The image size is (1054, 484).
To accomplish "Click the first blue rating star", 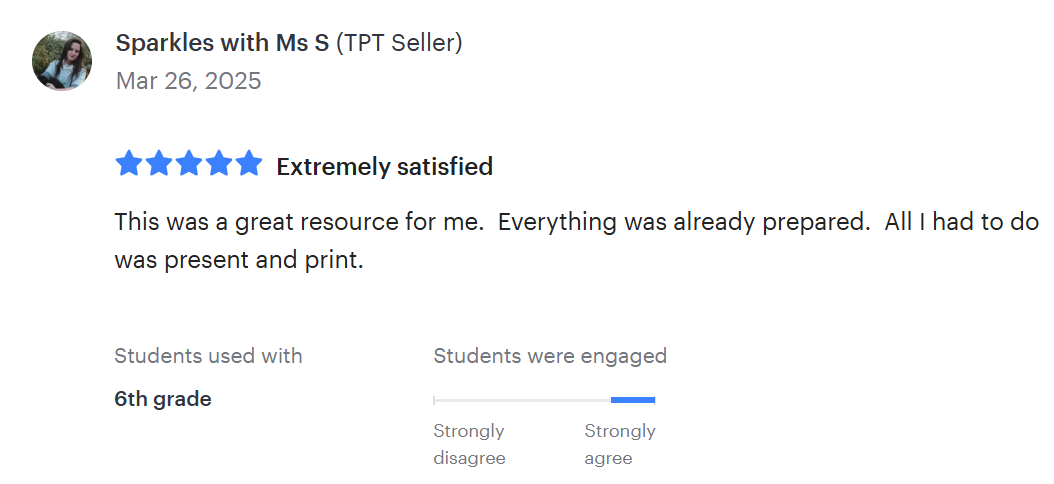I will click(129, 164).
